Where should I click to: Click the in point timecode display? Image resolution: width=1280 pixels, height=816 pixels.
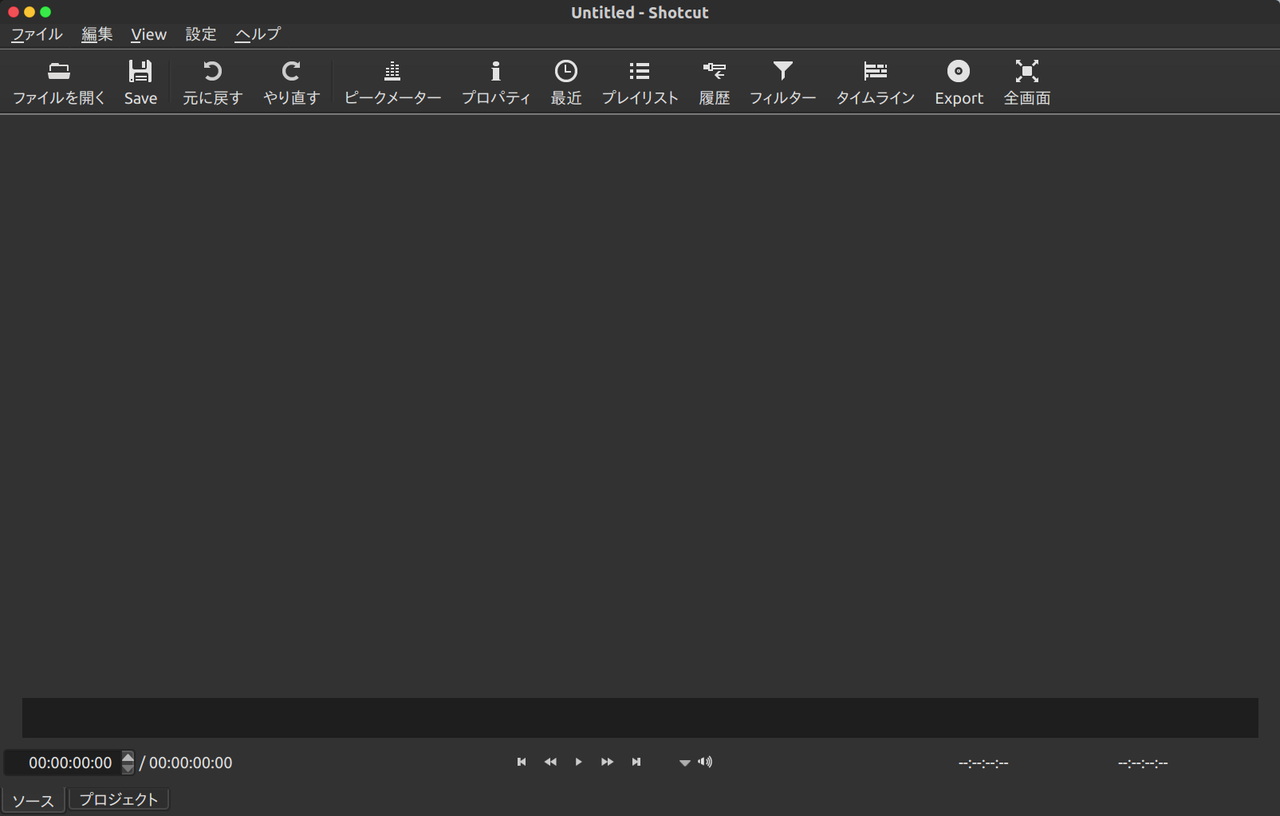pyautogui.click(x=983, y=763)
